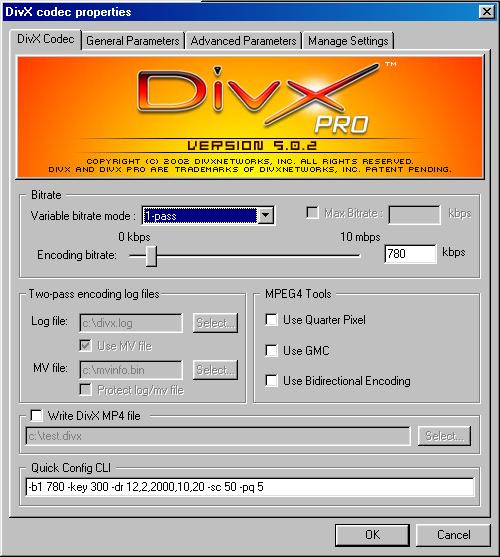Enable Use GMC checkbox
This screenshot has height=557, width=500.
[x=272, y=350]
